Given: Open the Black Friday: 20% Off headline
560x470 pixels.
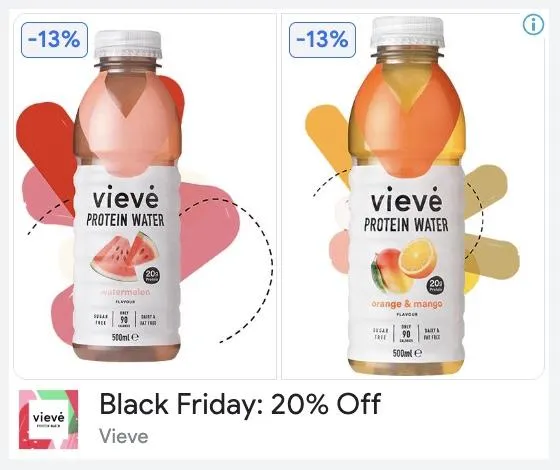Looking at the screenshot, I should click(x=240, y=404).
